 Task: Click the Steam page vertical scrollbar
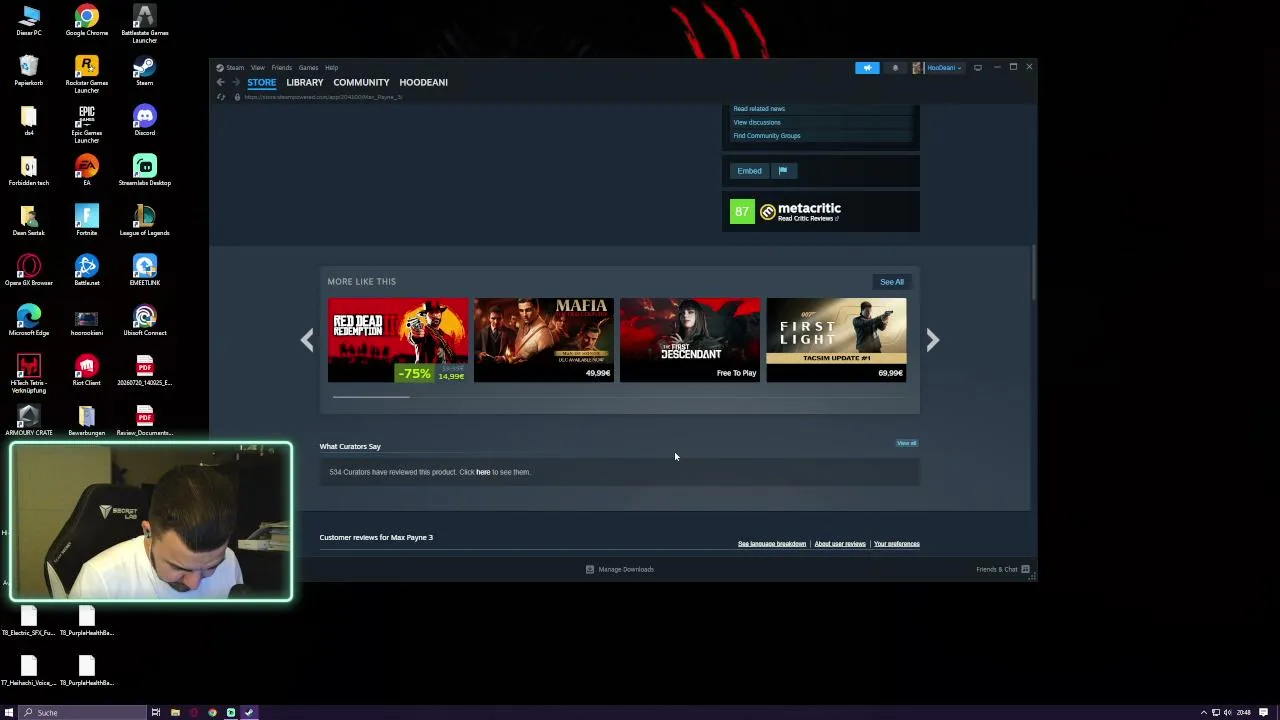click(x=1034, y=272)
